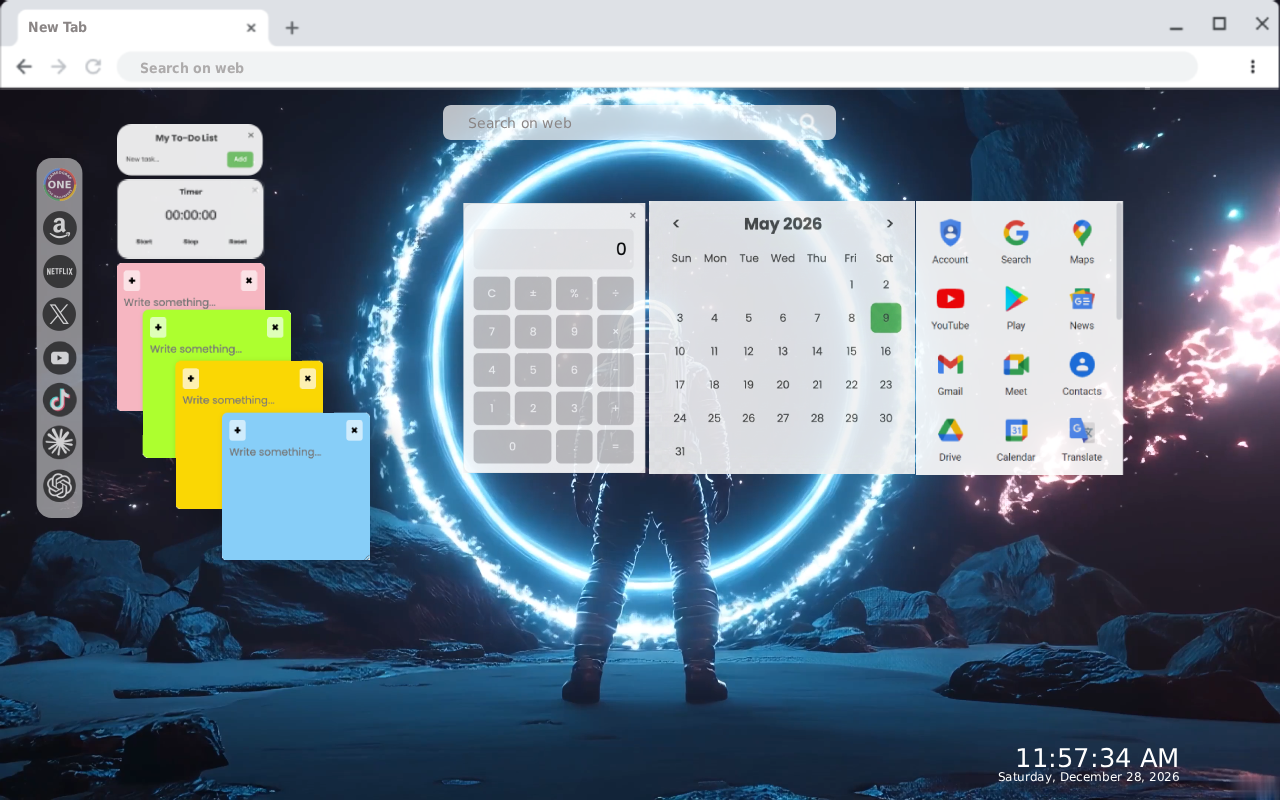Reload the page with browser refresh button
This screenshot has width=1280, height=800.
93,67
